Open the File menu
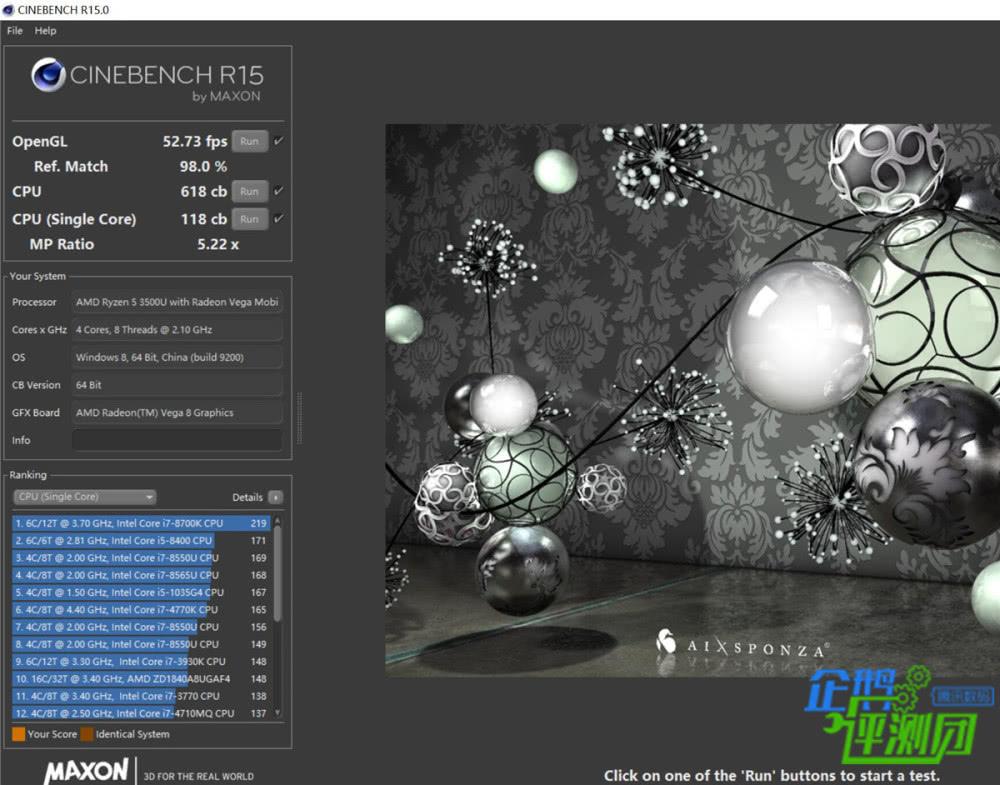The image size is (1000, 785). click(x=15, y=31)
